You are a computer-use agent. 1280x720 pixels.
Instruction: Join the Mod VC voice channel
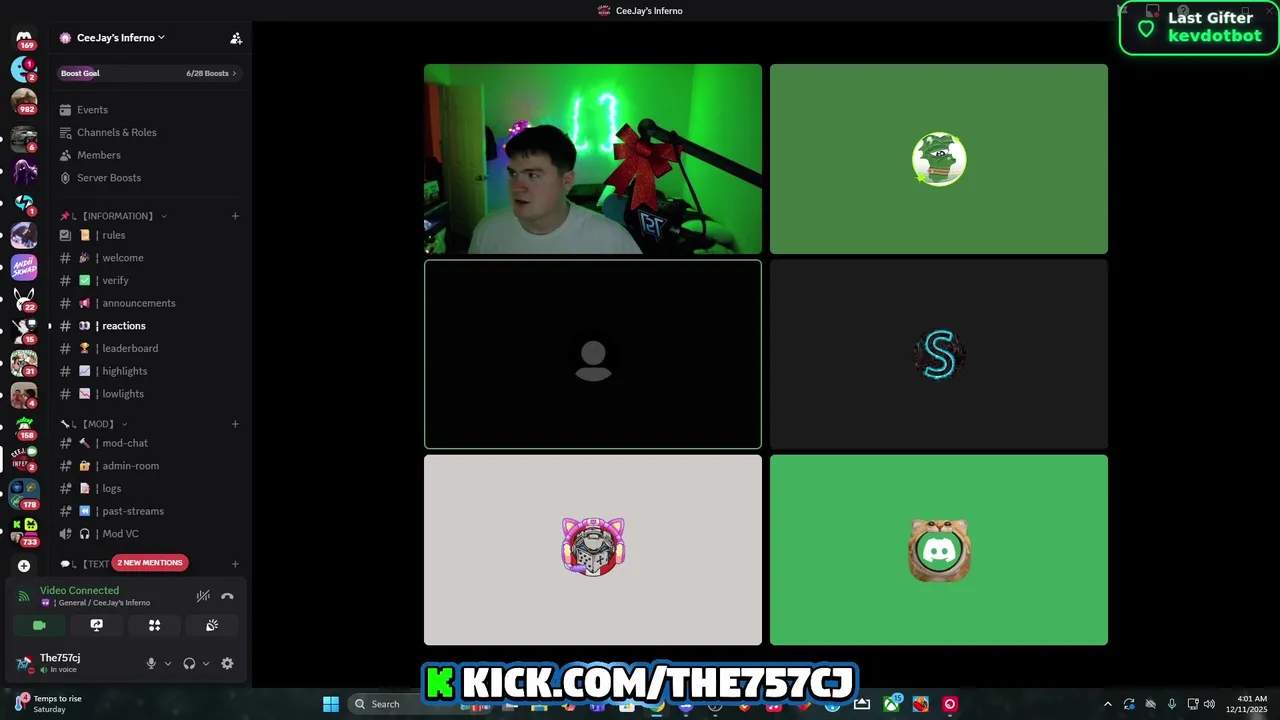click(x=148, y=534)
